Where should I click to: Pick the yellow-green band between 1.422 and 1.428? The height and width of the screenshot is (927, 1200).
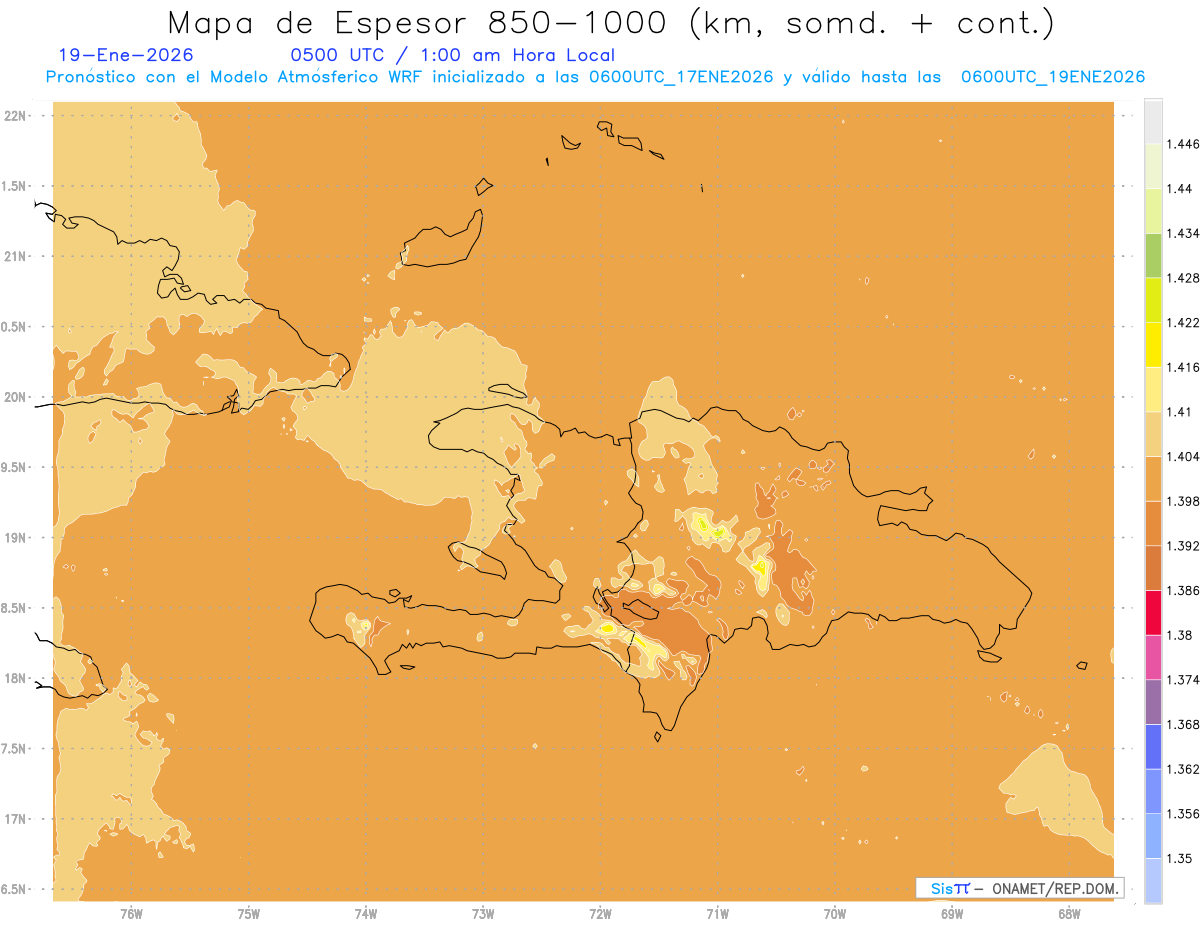click(x=1153, y=300)
